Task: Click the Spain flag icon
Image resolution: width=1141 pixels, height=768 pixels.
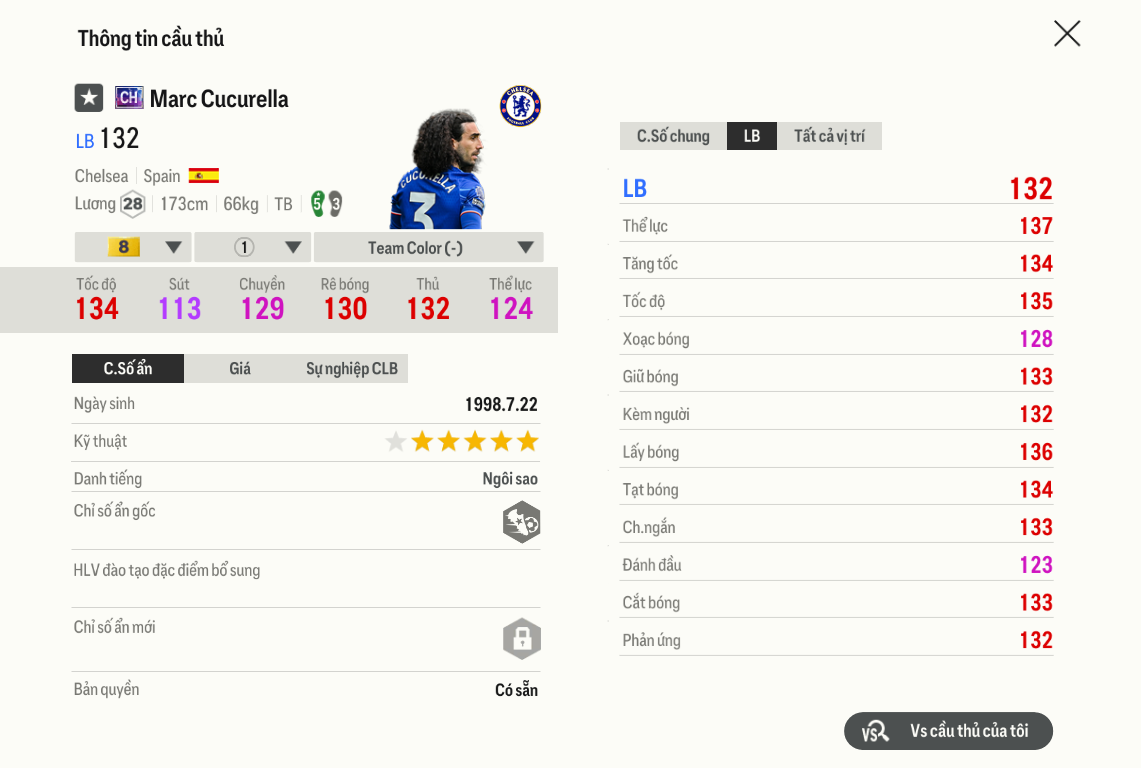Action: click(x=204, y=175)
